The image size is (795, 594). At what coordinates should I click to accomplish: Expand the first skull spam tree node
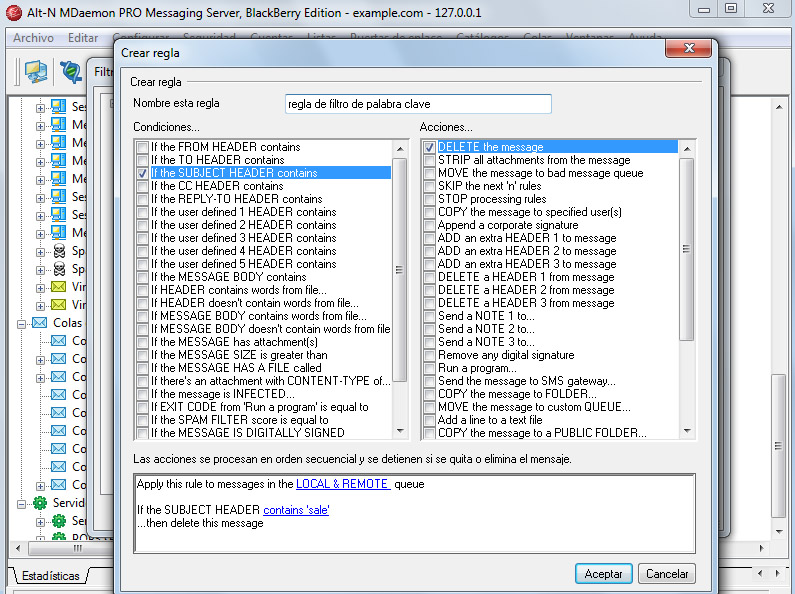(40, 252)
